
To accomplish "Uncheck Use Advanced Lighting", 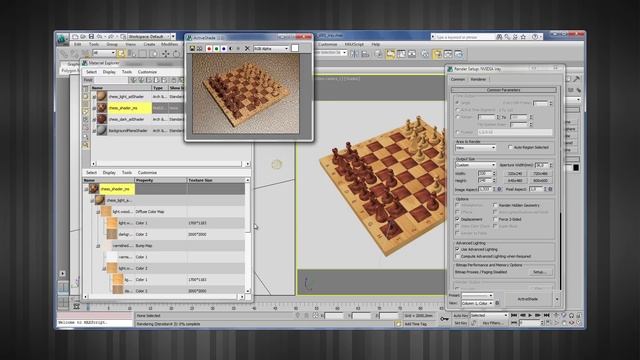I will (x=458, y=249).
